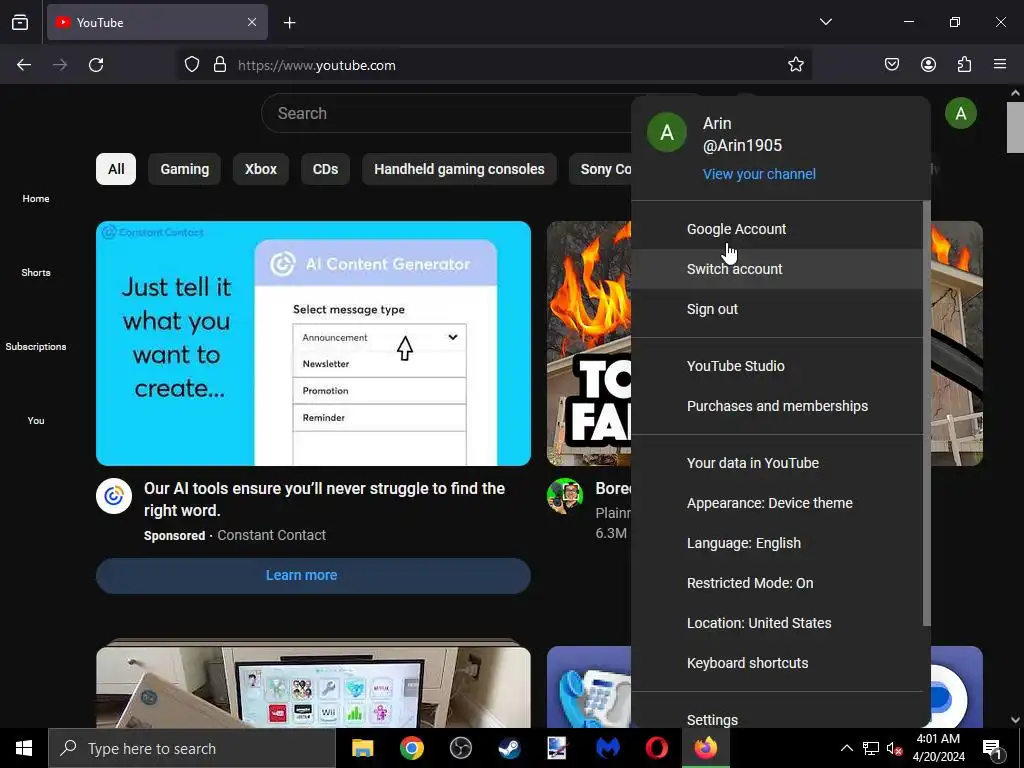Open OBS Studio from taskbar
Image resolution: width=1024 pixels, height=768 pixels.
[x=460, y=748]
